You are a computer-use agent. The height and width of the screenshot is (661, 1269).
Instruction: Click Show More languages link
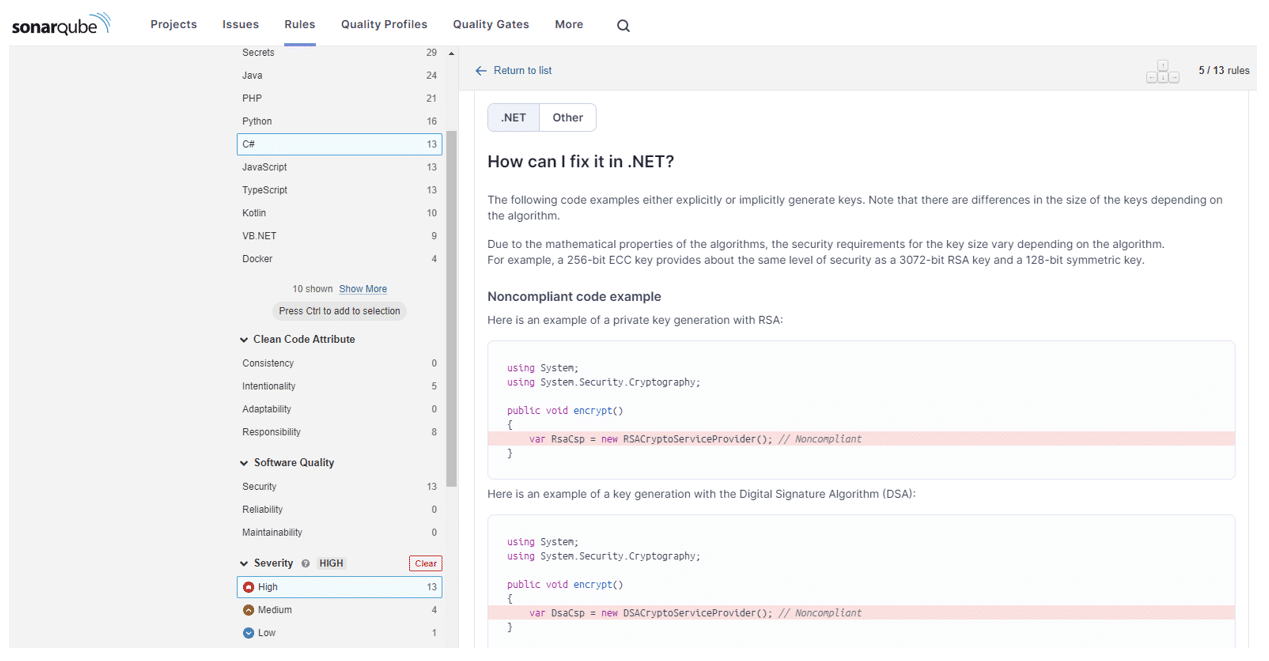point(363,289)
